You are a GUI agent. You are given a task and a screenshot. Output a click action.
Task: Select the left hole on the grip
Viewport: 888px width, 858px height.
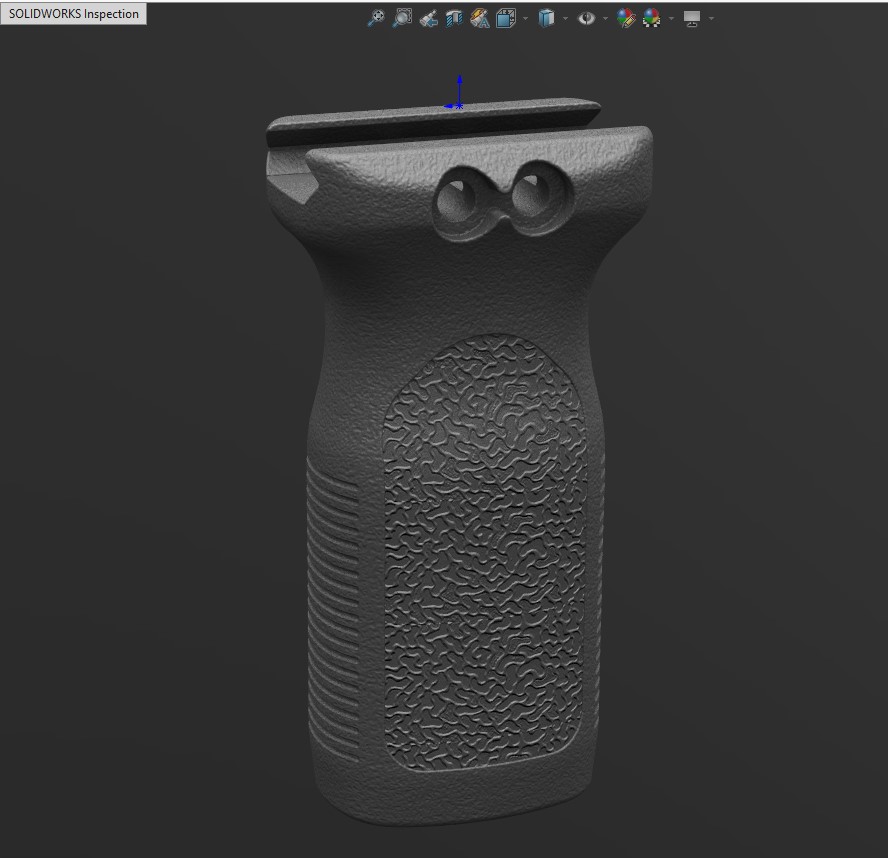coord(459,200)
